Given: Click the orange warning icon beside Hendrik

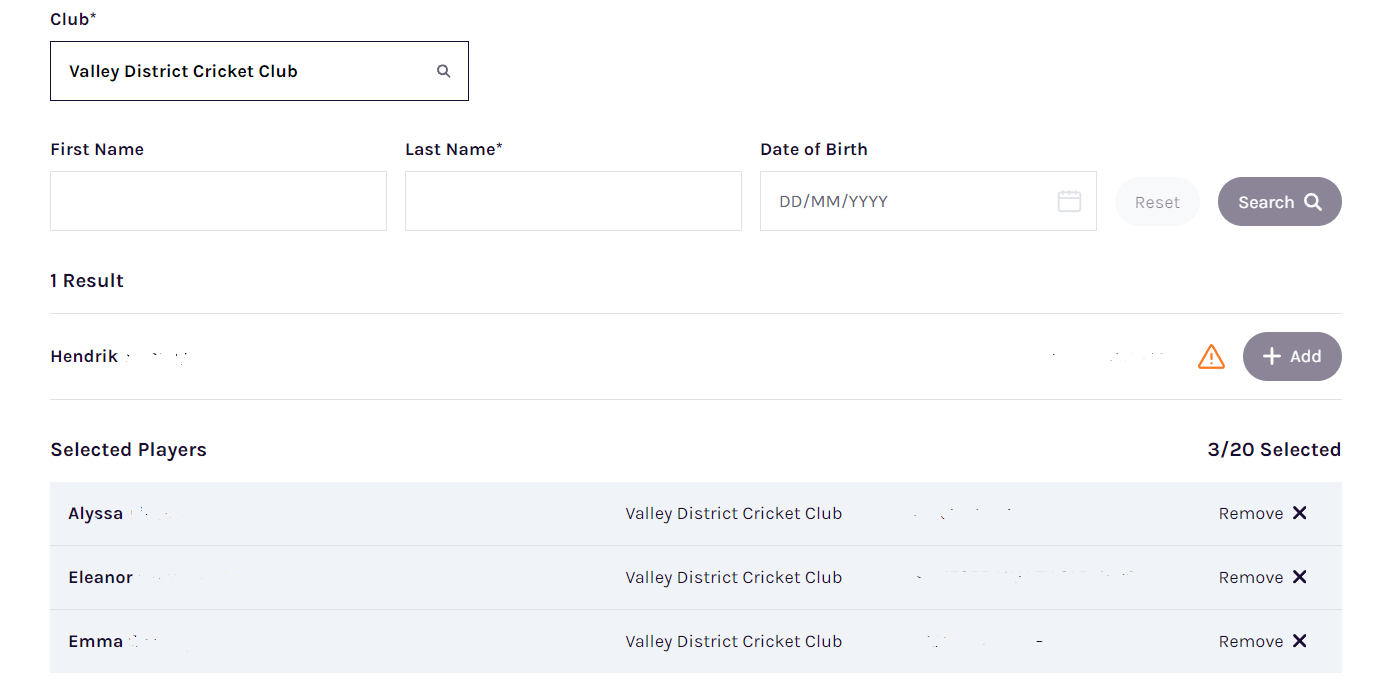Looking at the screenshot, I should click(x=1211, y=356).
